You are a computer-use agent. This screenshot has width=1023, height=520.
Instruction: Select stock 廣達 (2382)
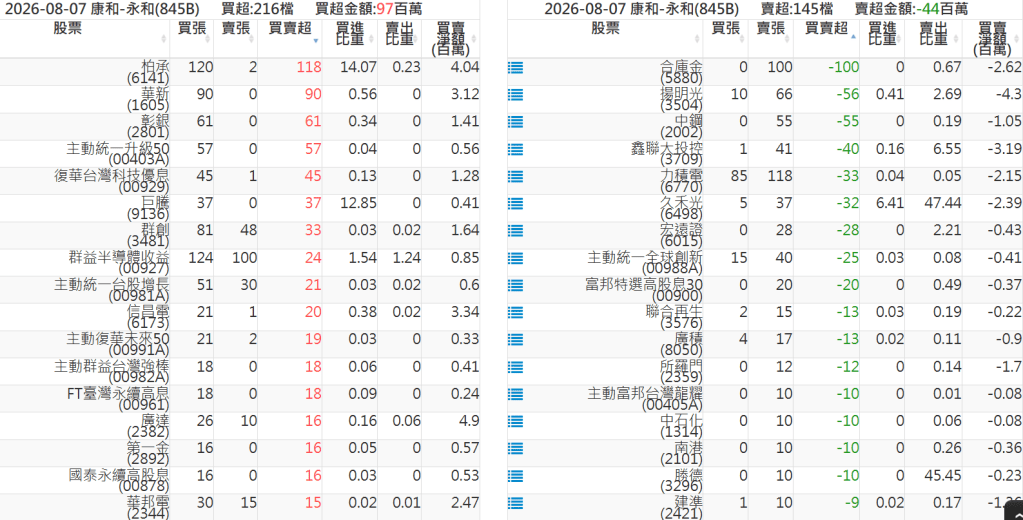[x=148, y=427]
